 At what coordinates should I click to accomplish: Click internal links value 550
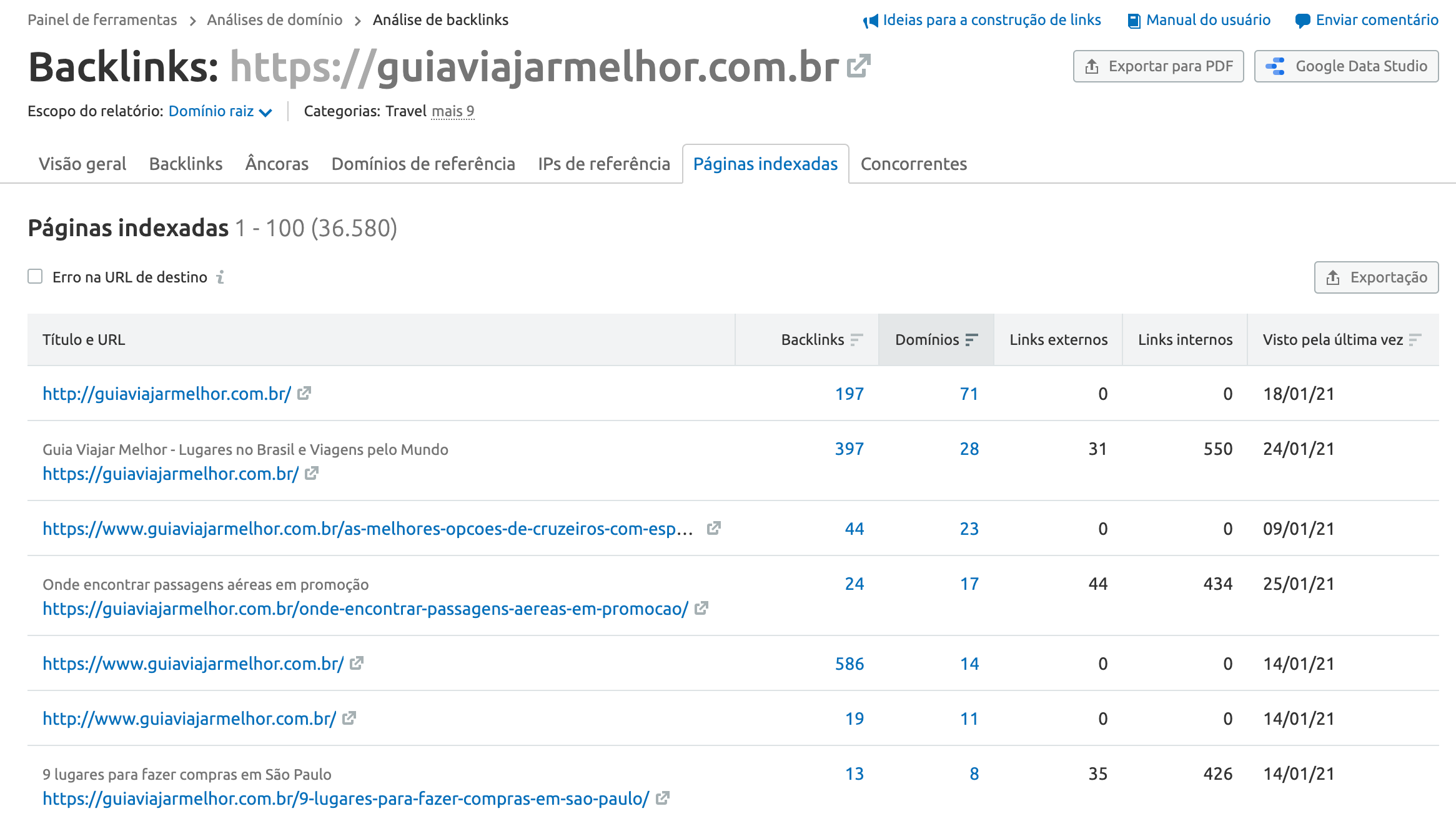(x=1218, y=449)
